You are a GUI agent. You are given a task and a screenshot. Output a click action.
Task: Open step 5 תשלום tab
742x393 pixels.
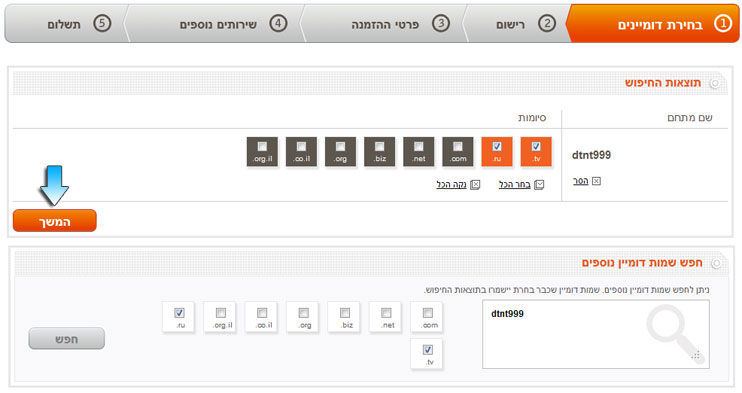pyautogui.click(x=66, y=24)
